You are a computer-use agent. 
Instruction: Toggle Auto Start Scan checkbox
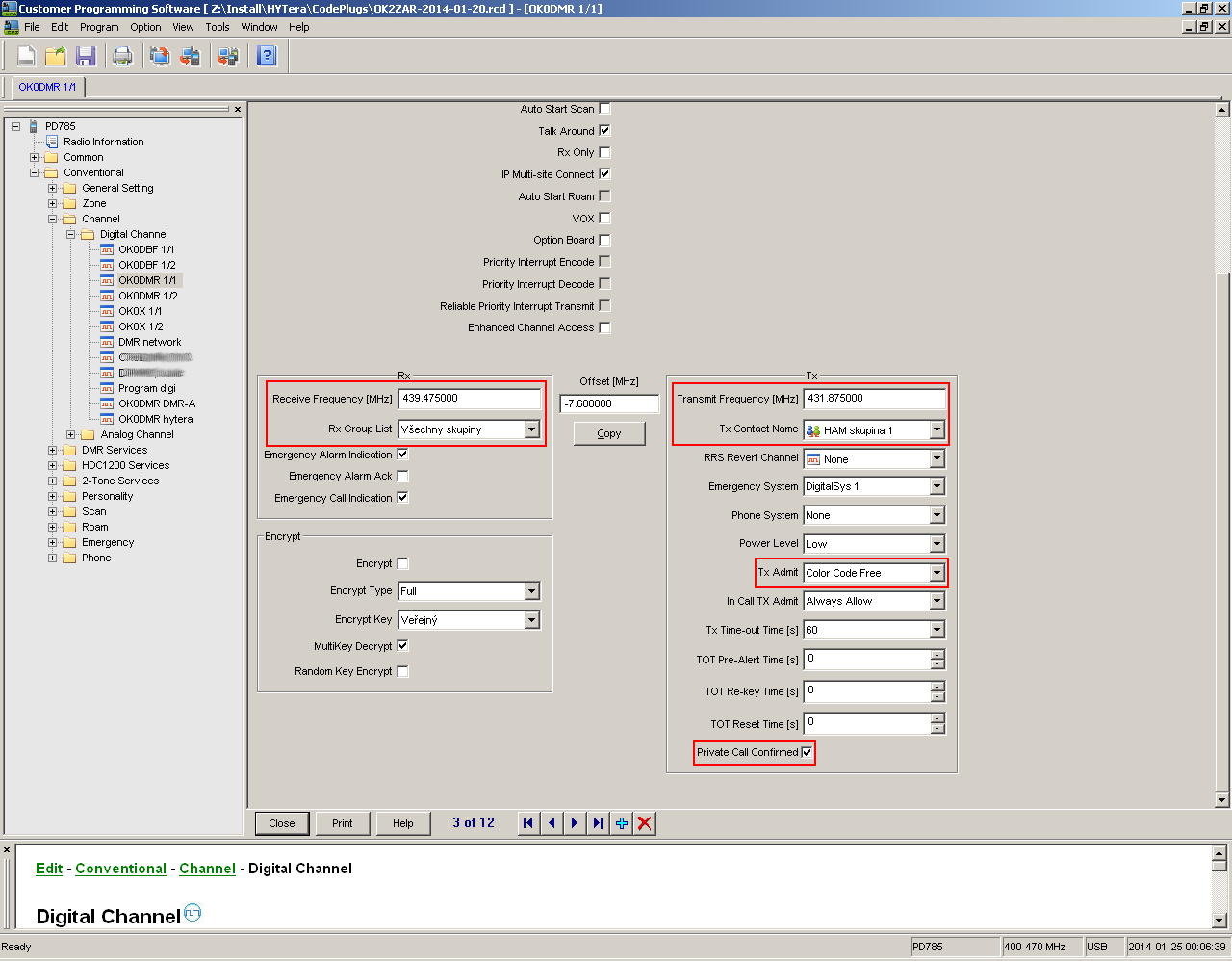coord(604,109)
